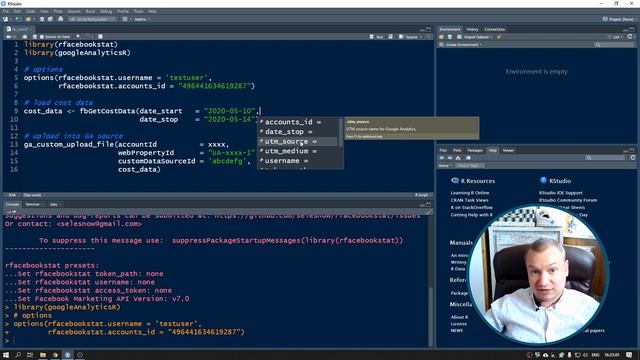The width and height of the screenshot is (640, 360).
Task: Open the Home dropdown in Help pane
Action: pos(444,165)
